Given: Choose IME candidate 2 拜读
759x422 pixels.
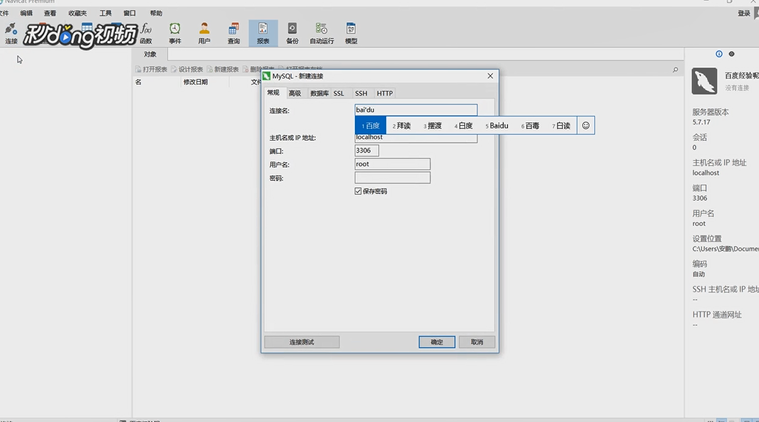Looking at the screenshot, I should (x=402, y=125).
